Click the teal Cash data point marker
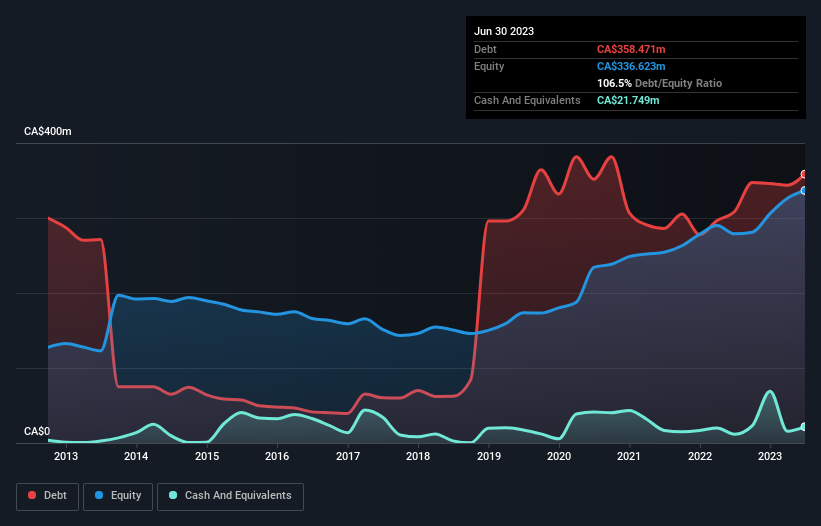Image resolution: width=821 pixels, height=526 pixels. [x=804, y=427]
